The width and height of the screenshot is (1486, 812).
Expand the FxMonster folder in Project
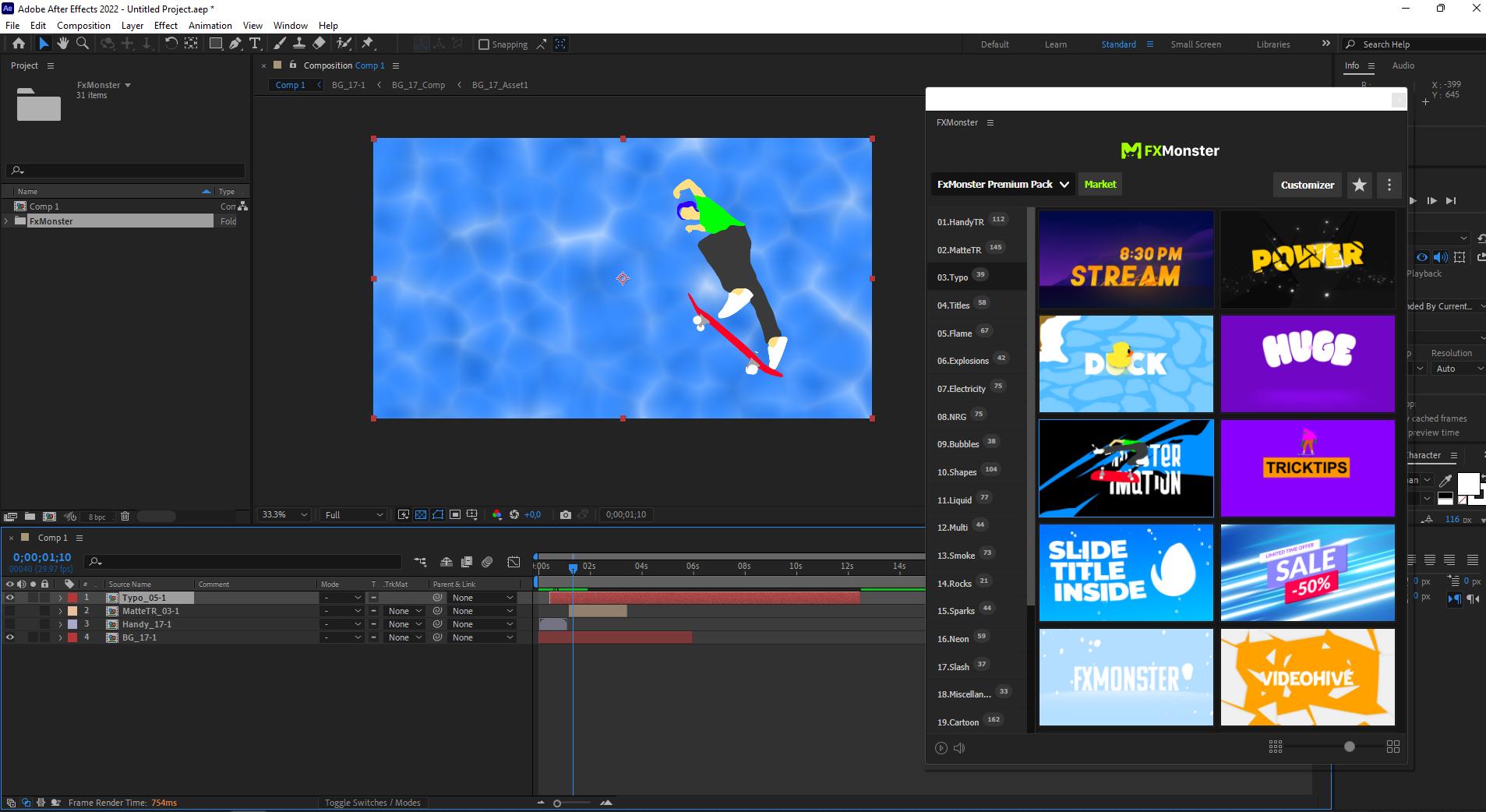[7, 221]
